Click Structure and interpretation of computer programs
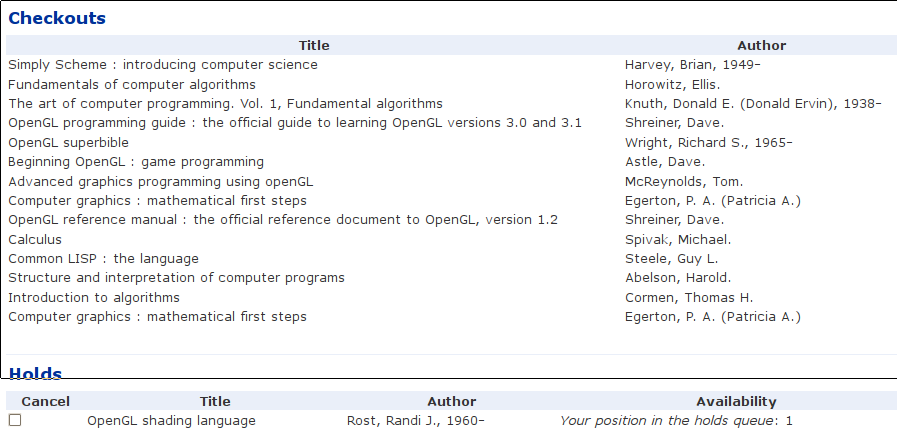 click(177, 278)
